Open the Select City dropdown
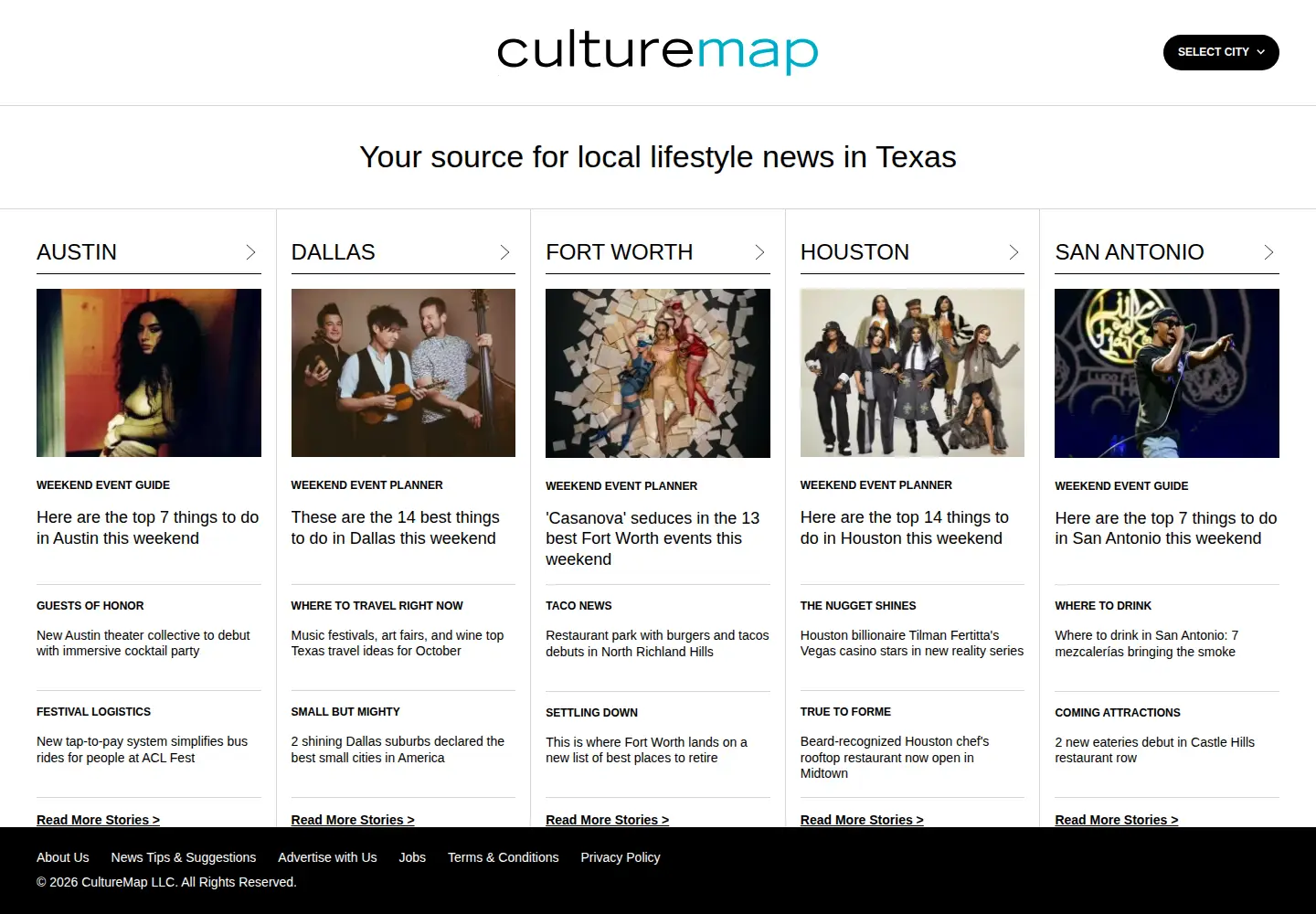 [x=1221, y=52]
